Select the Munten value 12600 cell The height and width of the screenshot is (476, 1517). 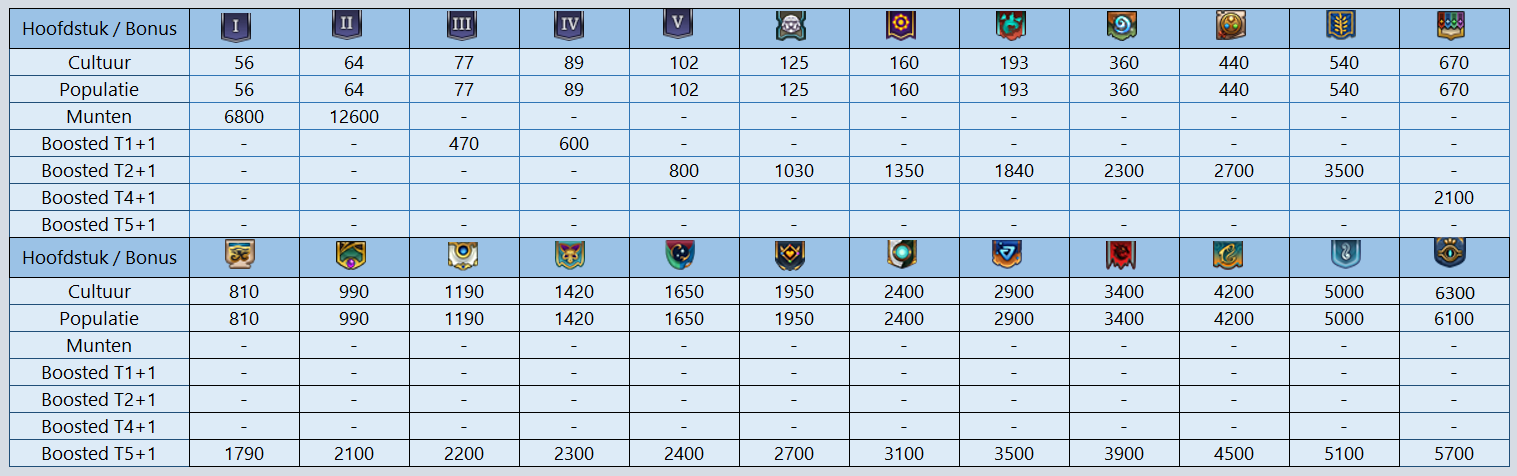(354, 117)
